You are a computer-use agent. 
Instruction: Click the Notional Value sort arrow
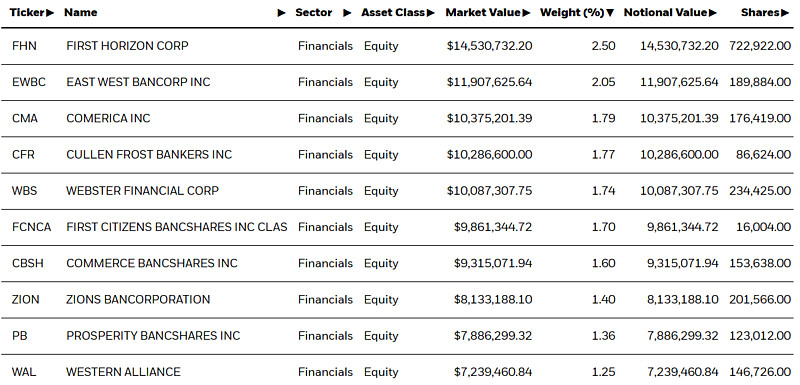pos(712,13)
